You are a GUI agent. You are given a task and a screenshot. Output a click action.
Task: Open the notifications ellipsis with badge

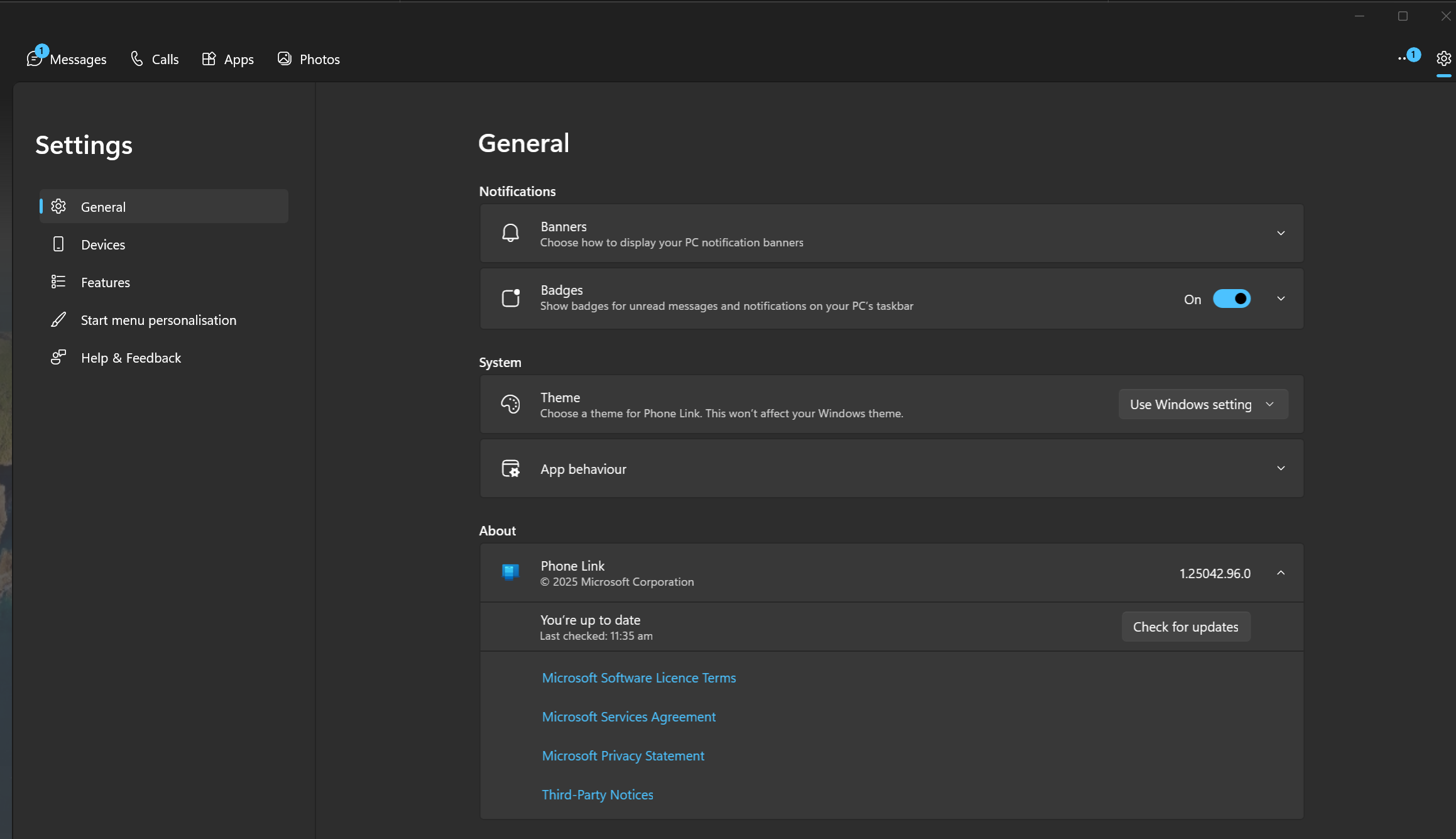1408,58
